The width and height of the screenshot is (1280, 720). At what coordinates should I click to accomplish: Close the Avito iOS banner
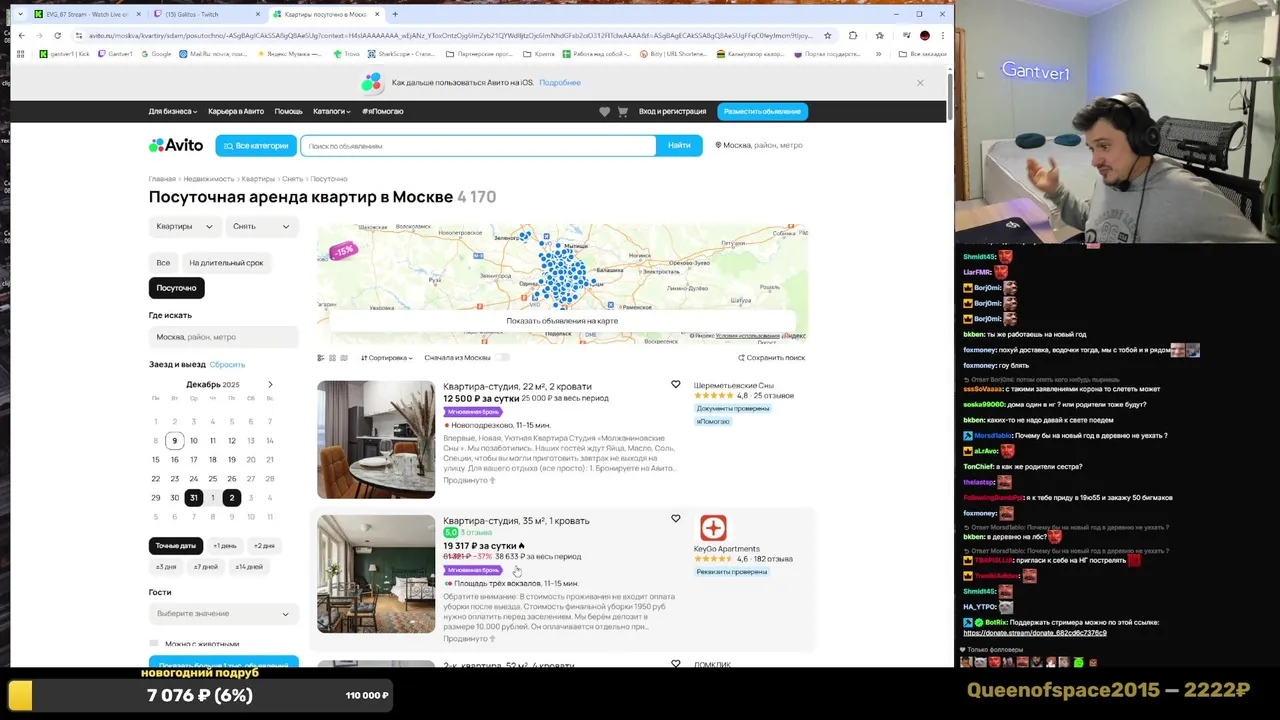coord(920,82)
